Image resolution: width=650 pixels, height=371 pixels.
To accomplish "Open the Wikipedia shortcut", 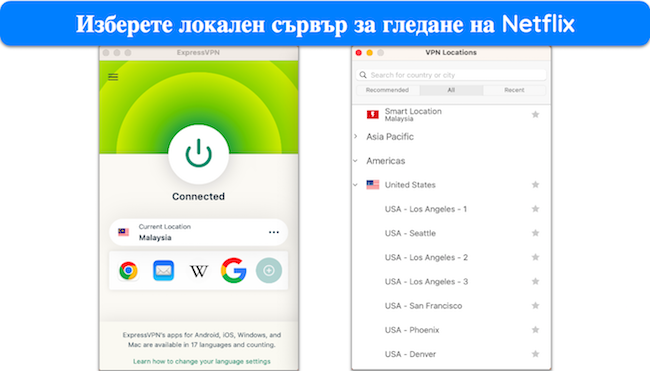I will [x=199, y=271].
